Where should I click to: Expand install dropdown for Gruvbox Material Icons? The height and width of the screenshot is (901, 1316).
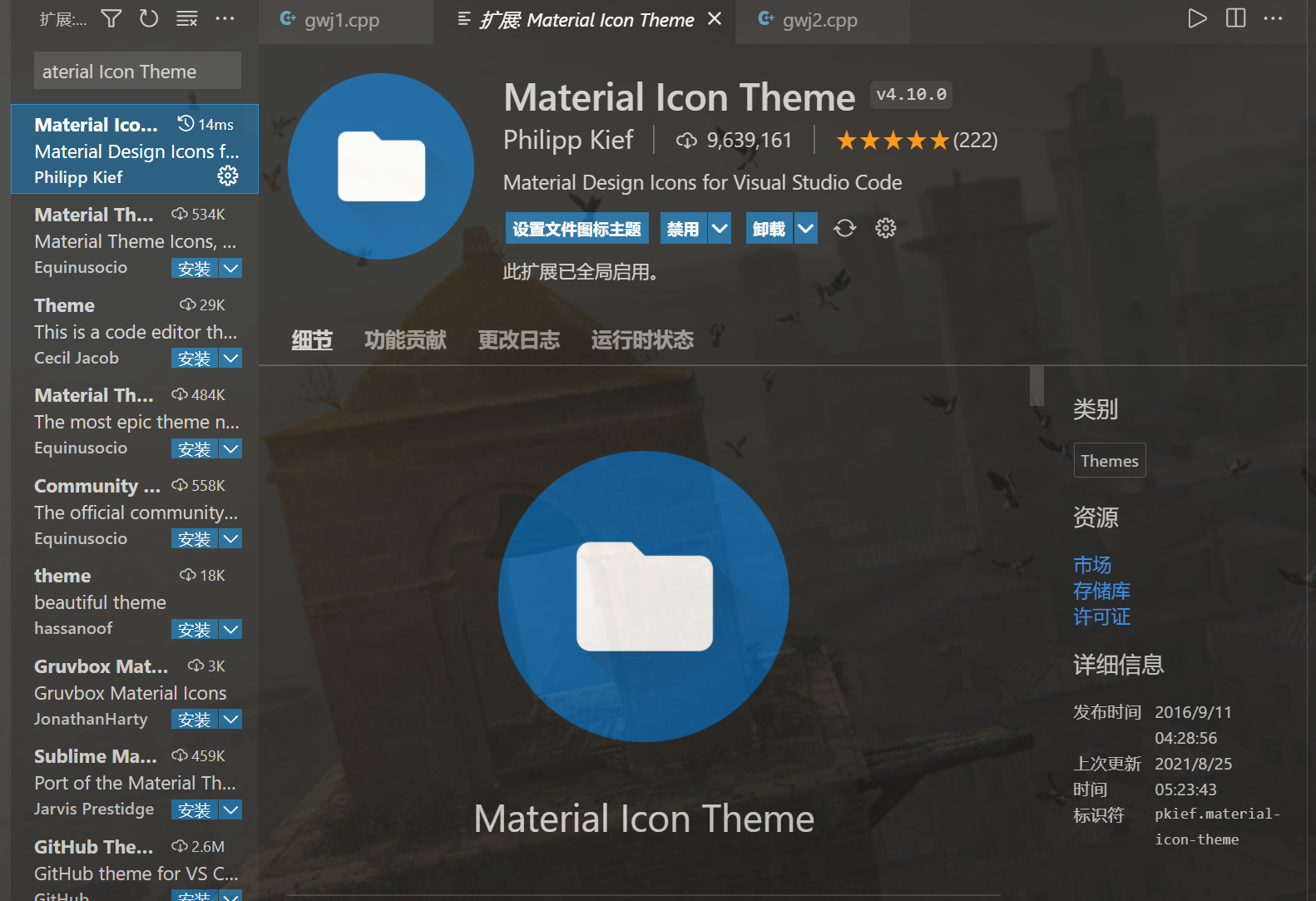tap(231, 719)
